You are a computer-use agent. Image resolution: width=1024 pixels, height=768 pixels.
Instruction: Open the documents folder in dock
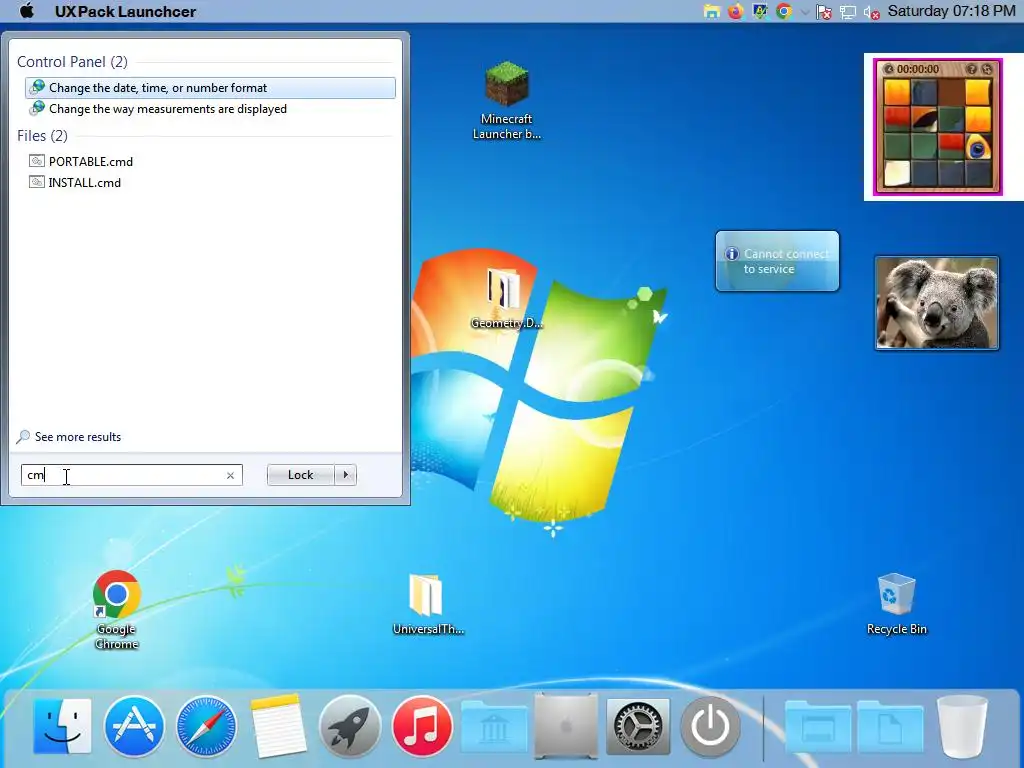[889, 727]
